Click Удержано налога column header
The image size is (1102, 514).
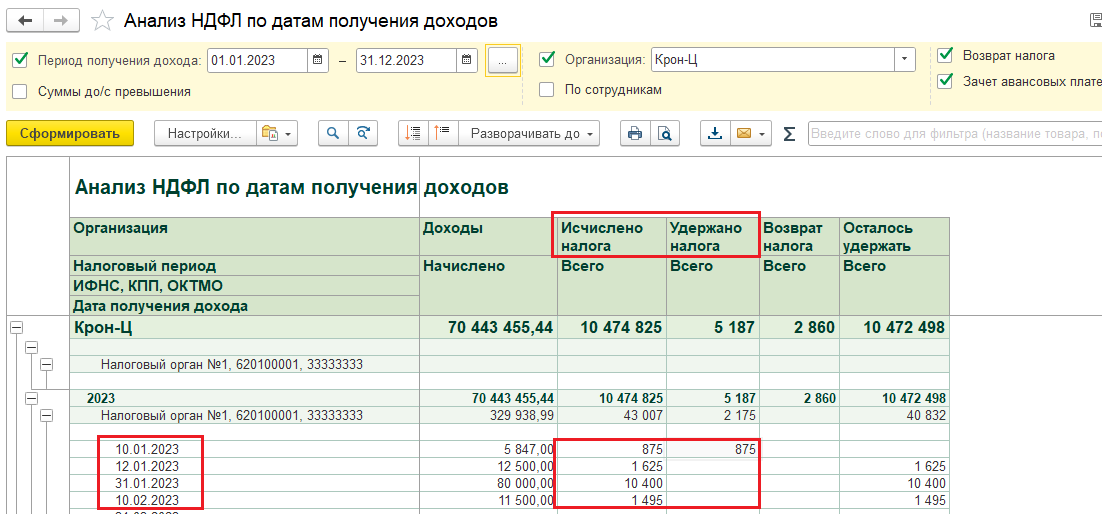713,238
